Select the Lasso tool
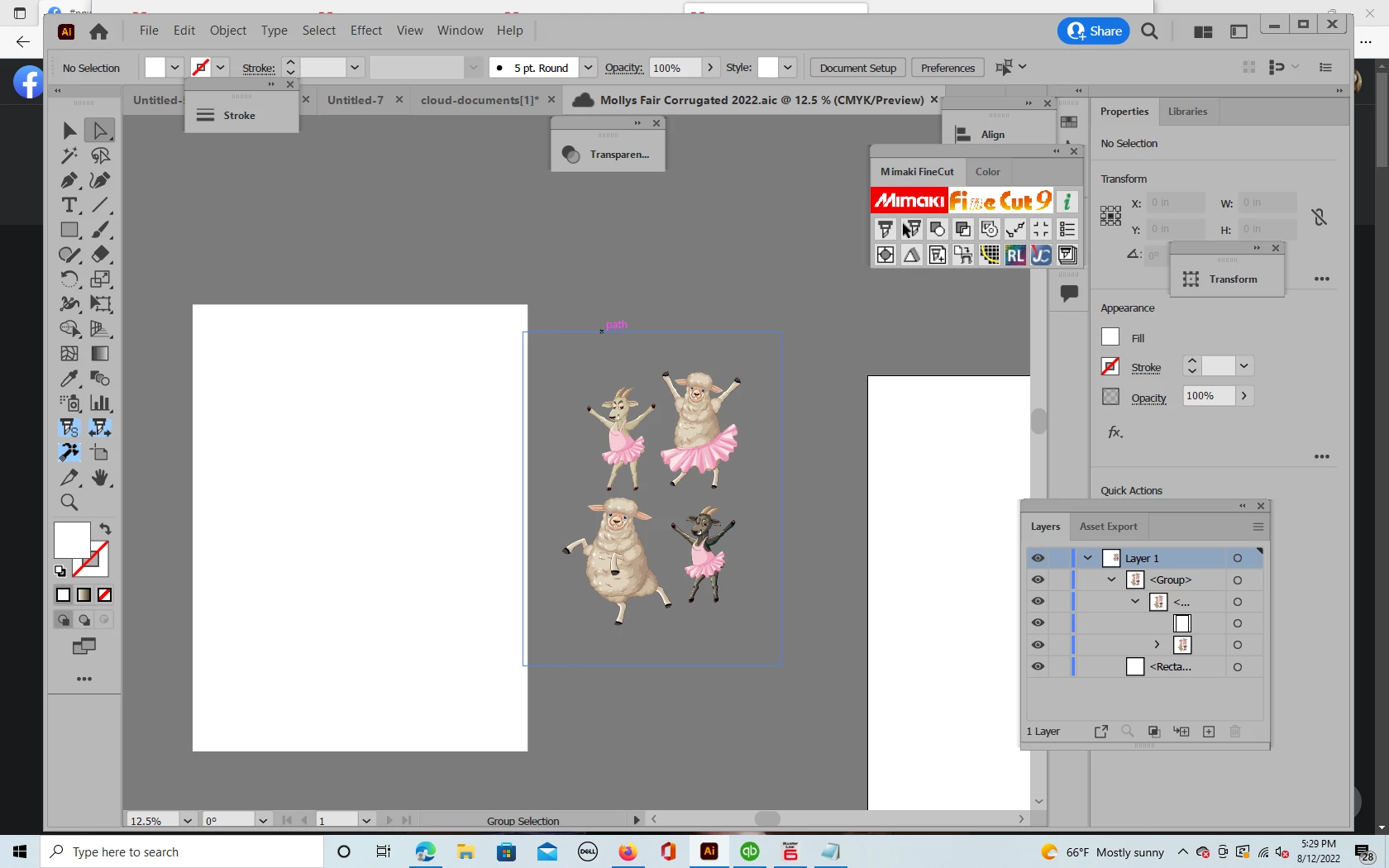The width and height of the screenshot is (1389, 868). [100, 155]
